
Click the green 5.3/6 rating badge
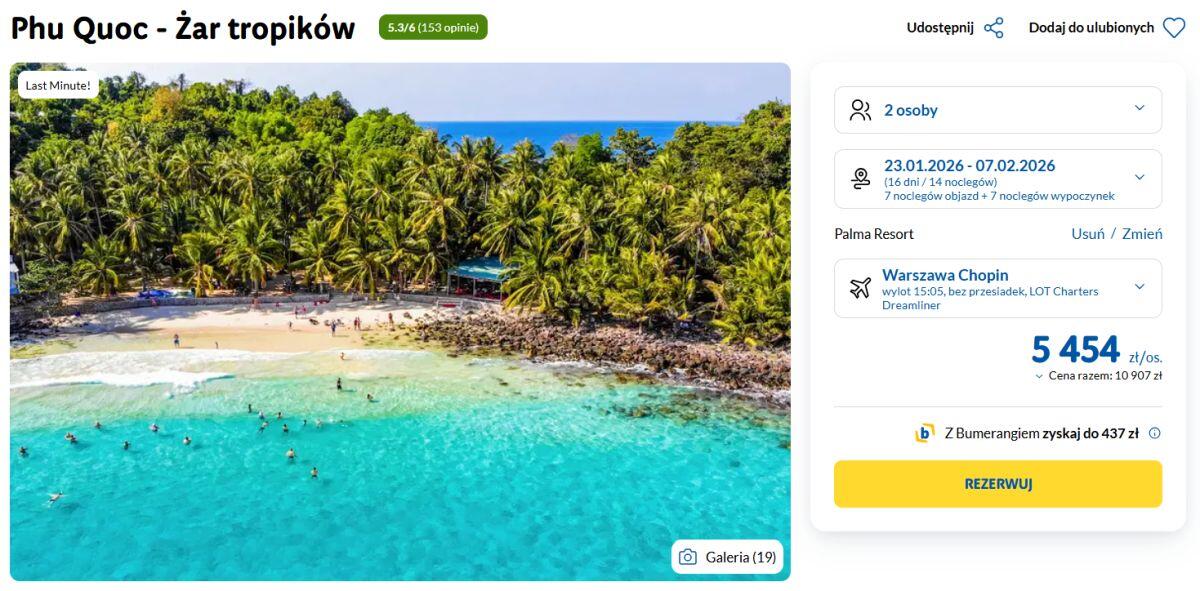(433, 28)
